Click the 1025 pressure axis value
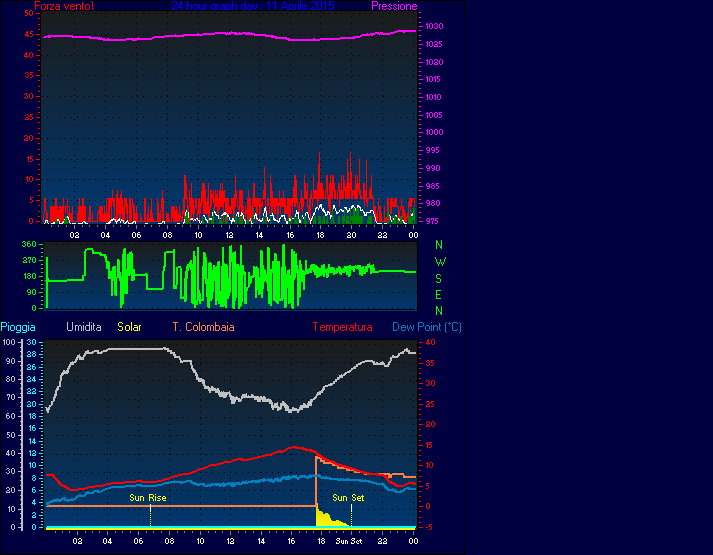 point(434,44)
